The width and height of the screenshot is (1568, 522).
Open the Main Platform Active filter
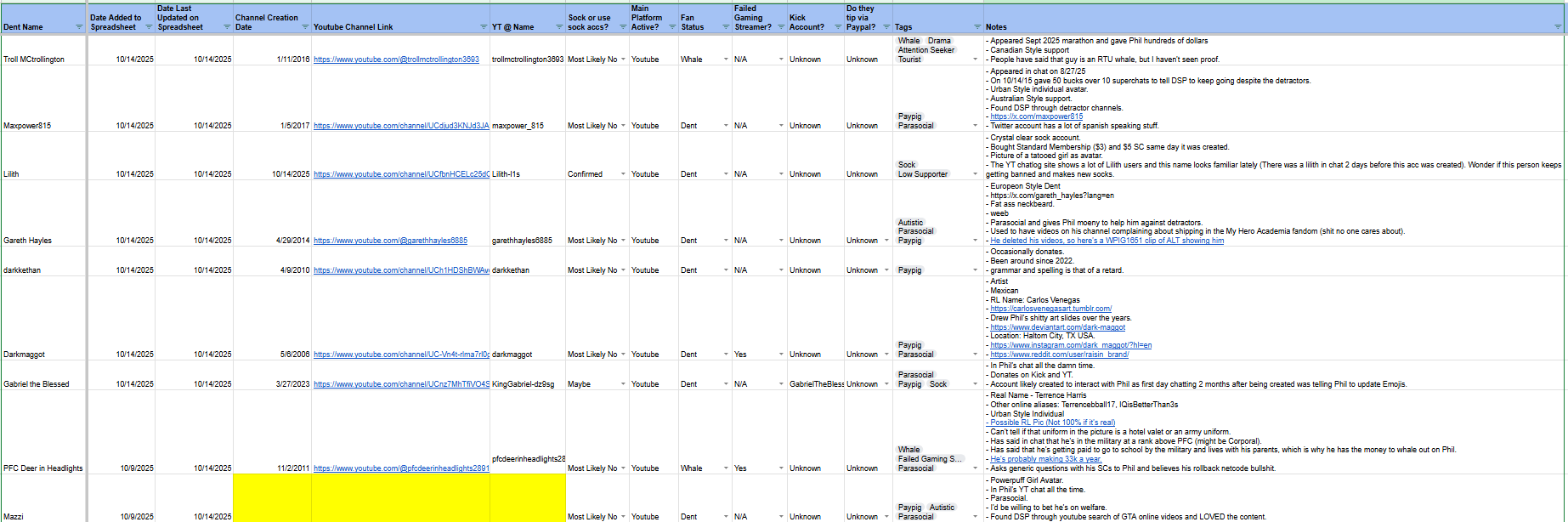(x=672, y=27)
